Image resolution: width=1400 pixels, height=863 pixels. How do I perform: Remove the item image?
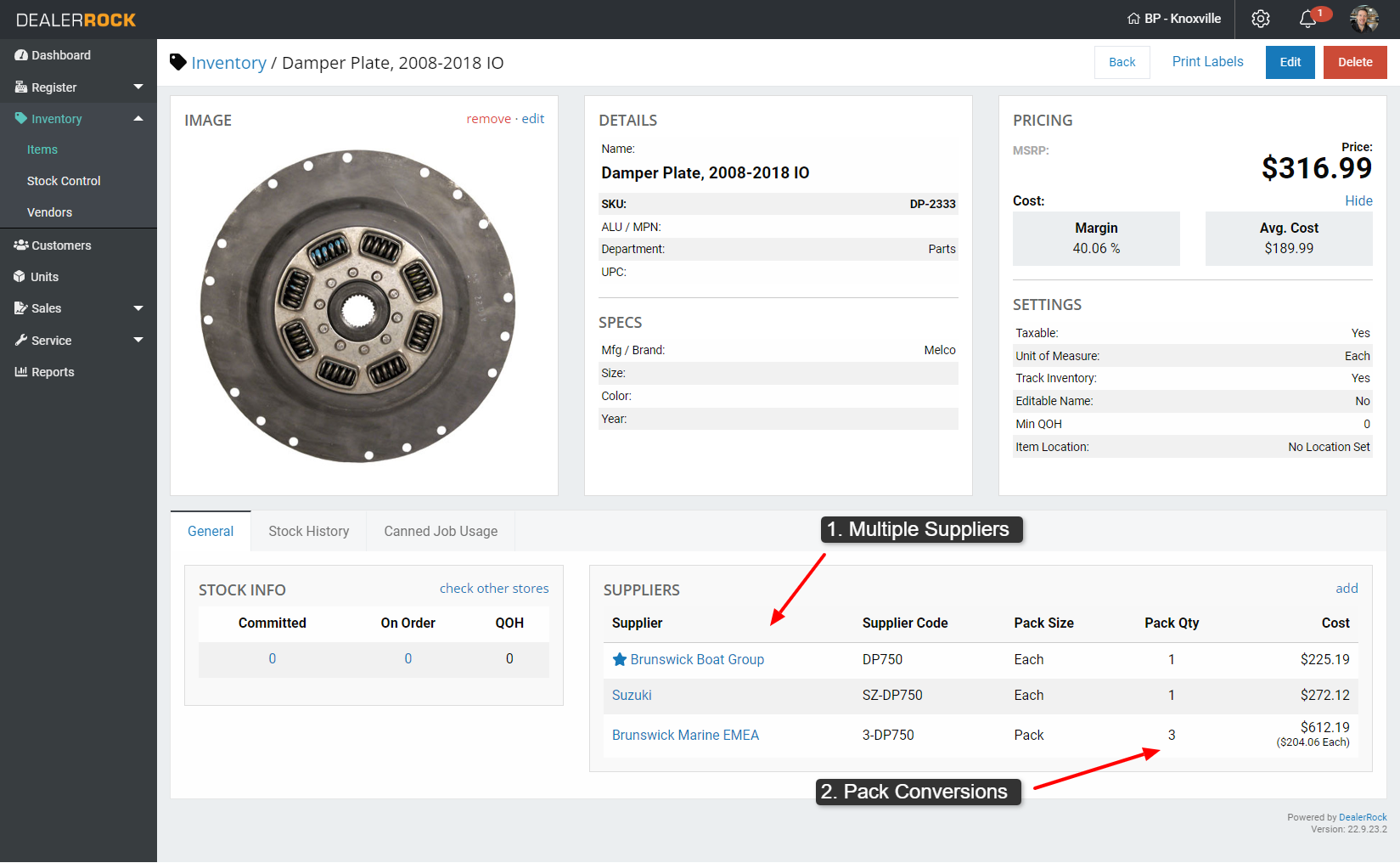[488, 119]
